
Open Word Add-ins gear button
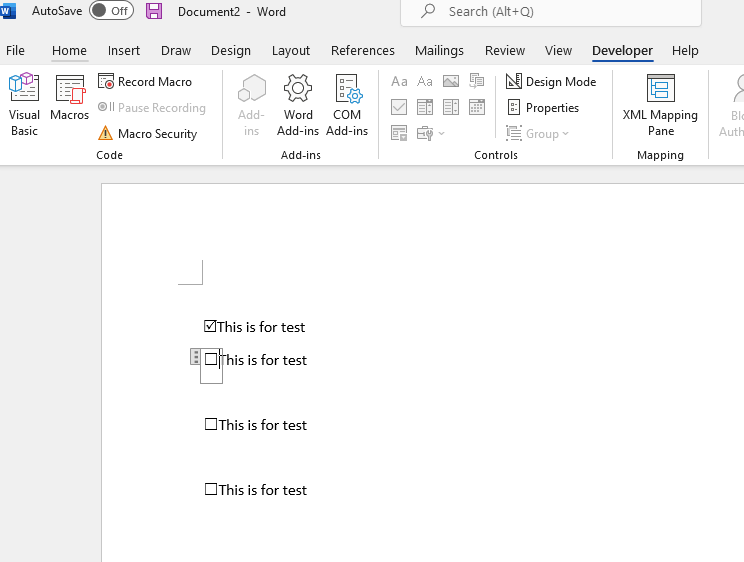(x=298, y=105)
